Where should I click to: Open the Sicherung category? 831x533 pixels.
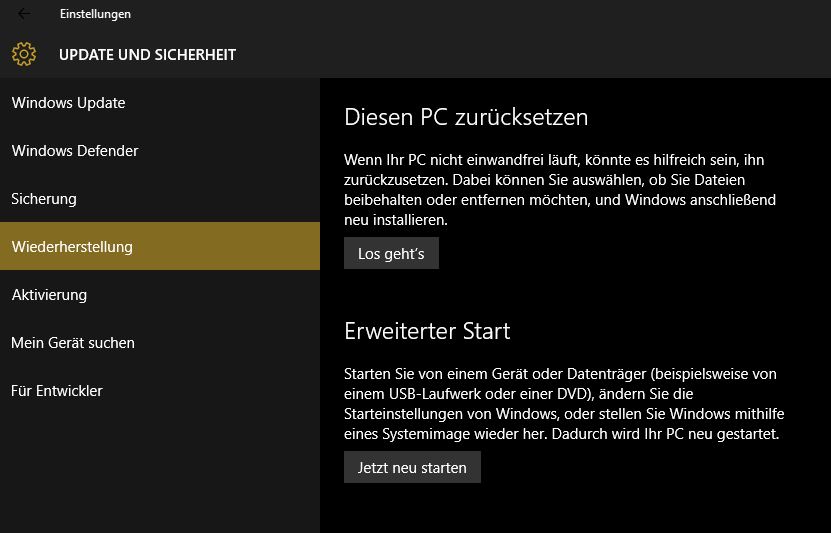pos(160,199)
